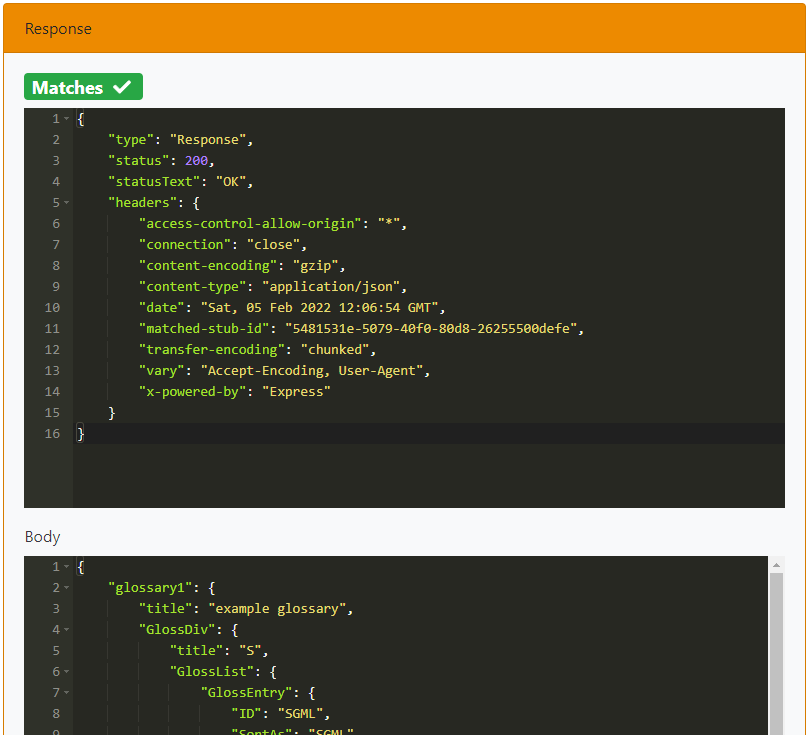Click the date value "Sat, 05 Feb 2022 12:06:54 GMT"
This screenshot has height=735, width=809.
319,308
